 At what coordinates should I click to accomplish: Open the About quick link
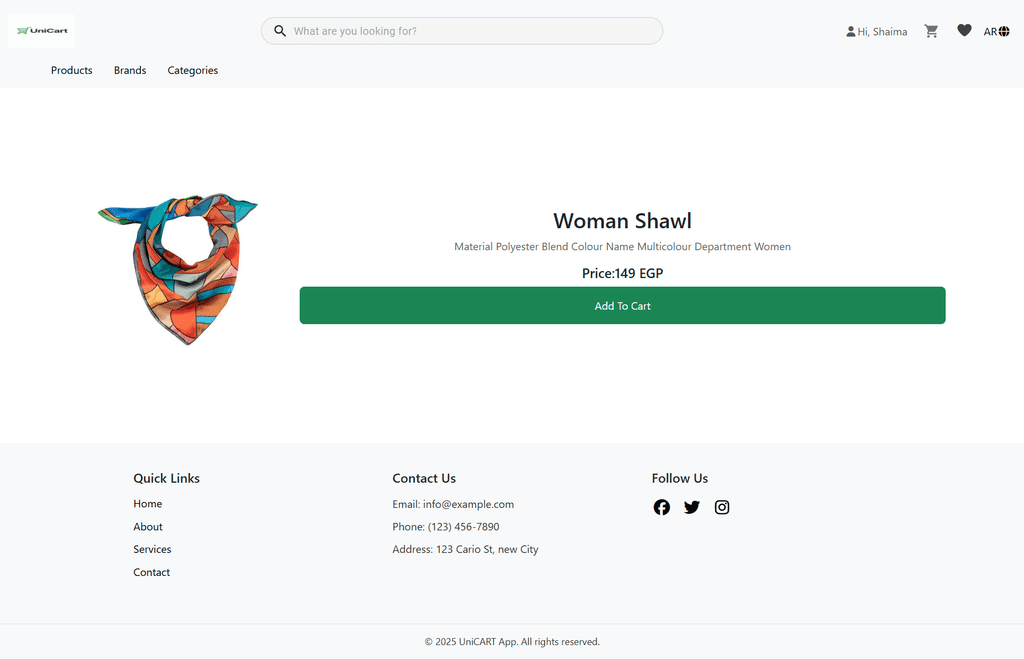(x=148, y=527)
